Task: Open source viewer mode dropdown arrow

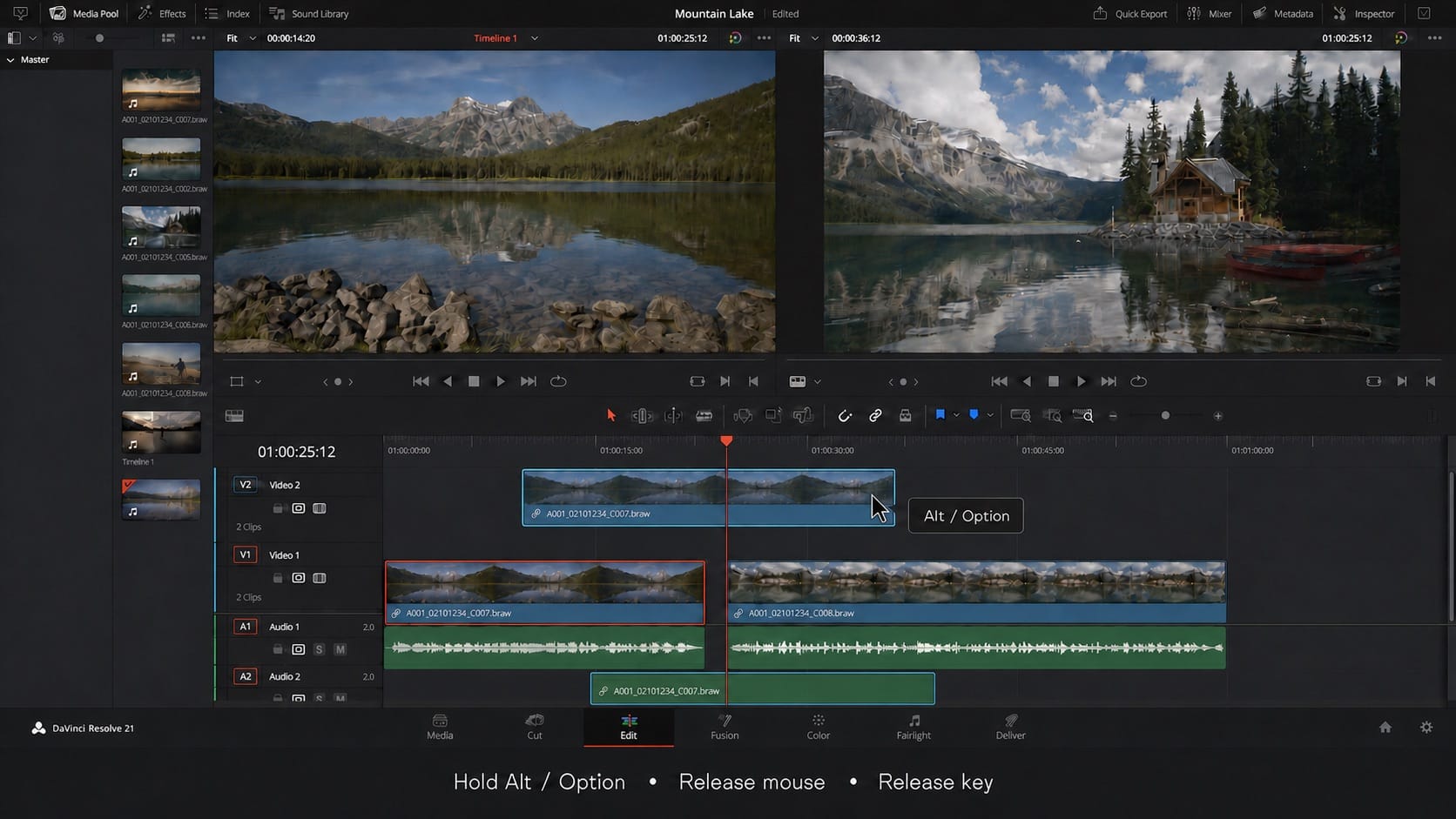Action: [x=258, y=381]
